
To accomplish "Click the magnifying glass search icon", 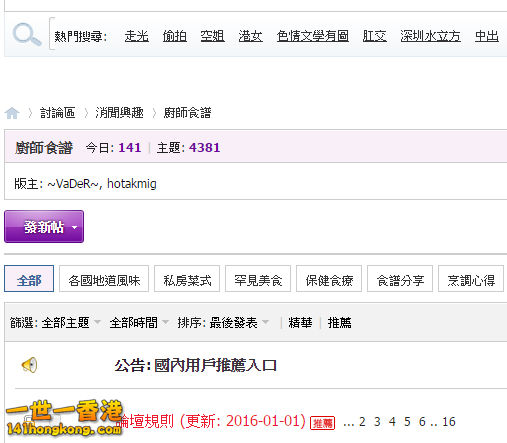I will (27, 34).
